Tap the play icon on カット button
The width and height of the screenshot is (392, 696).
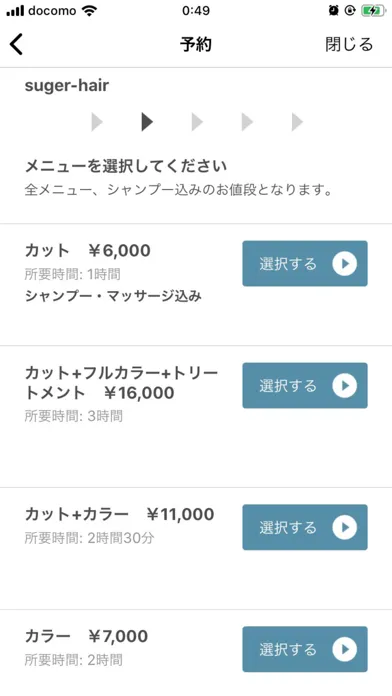coord(344,264)
